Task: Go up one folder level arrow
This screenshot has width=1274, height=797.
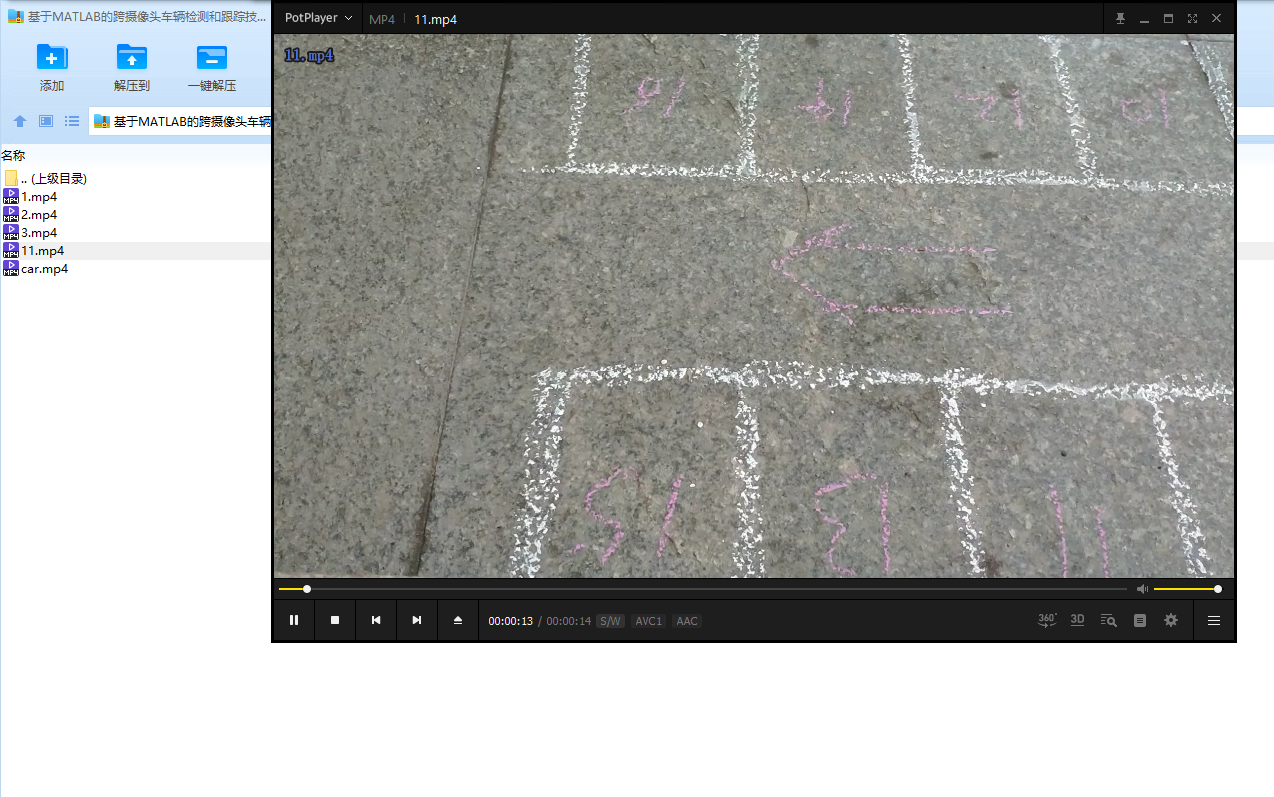Action: click(20, 121)
